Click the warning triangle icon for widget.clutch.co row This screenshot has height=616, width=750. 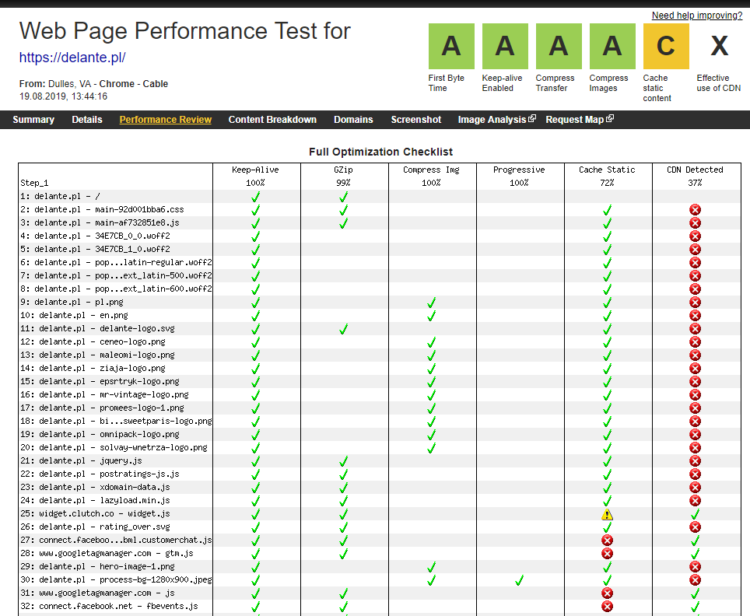pyautogui.click(x=606, y=514)
